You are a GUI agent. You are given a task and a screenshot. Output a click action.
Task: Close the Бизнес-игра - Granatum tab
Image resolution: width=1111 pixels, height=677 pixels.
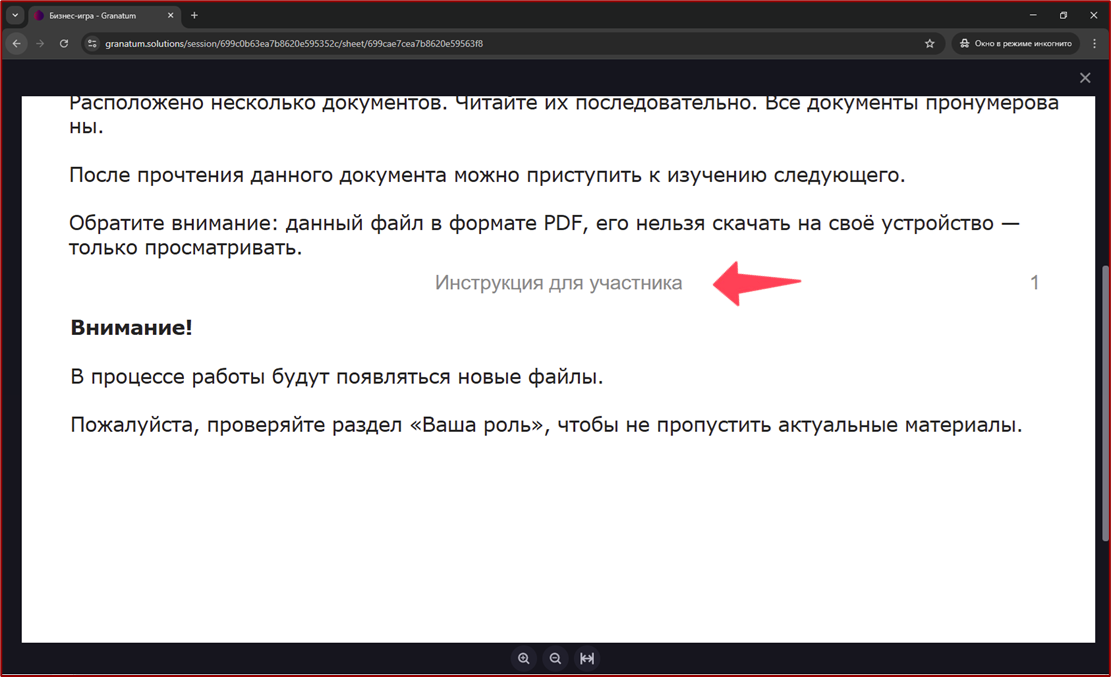(171, 16)
